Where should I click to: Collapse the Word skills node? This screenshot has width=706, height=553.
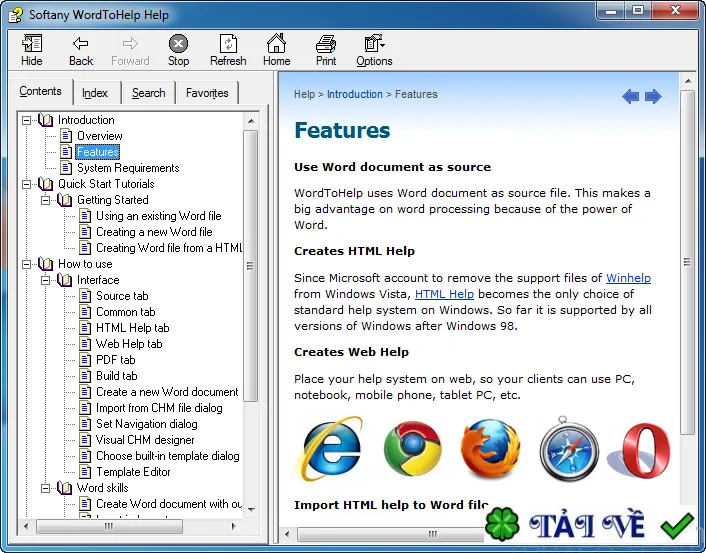45,488
